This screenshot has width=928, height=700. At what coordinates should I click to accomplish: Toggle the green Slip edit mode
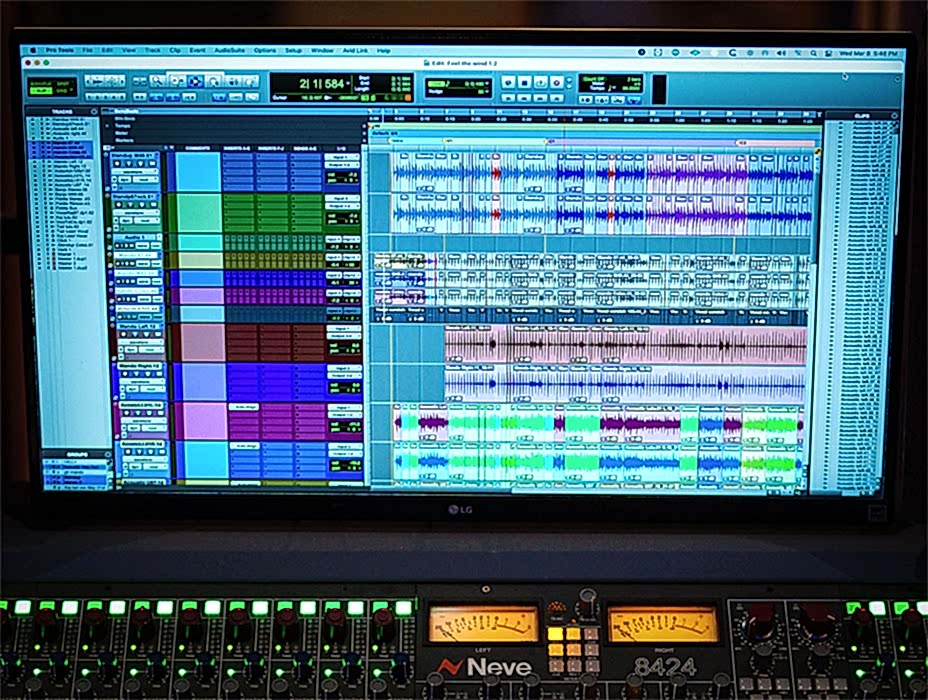click(41, 91)
